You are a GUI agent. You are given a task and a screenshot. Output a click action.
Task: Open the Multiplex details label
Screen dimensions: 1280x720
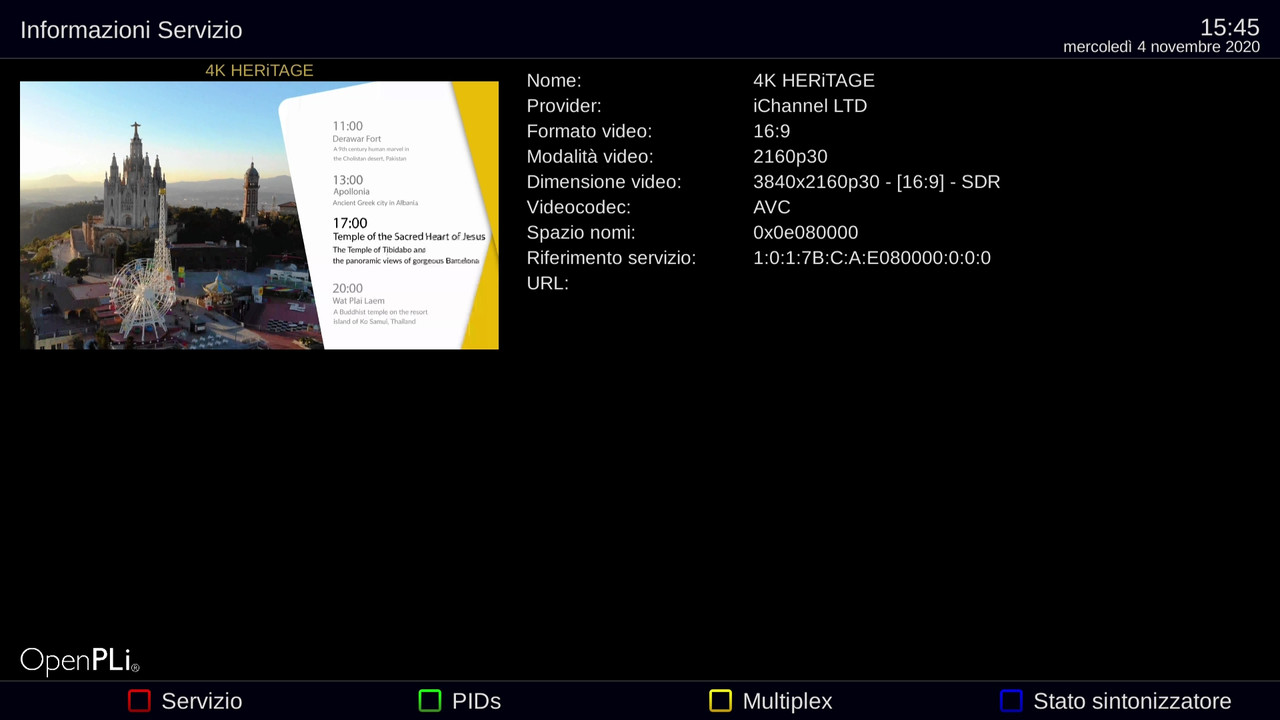[x=787, y=702]
